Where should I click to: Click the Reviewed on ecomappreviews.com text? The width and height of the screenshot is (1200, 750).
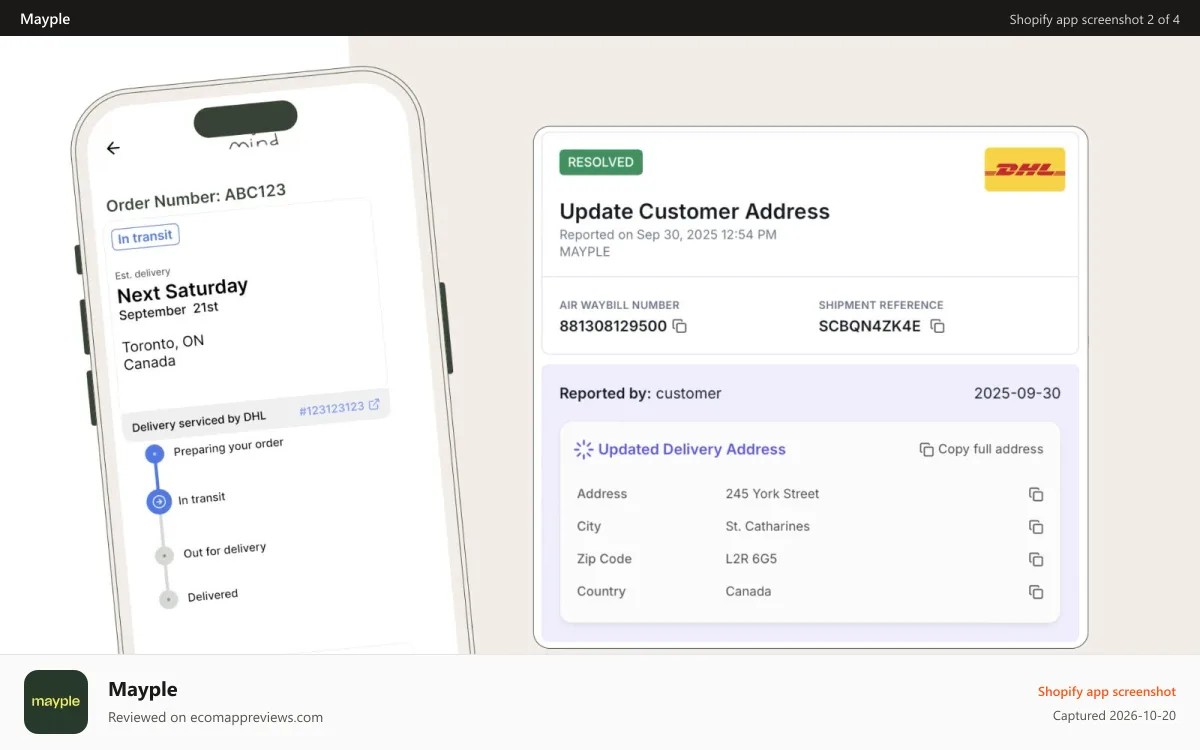[216, 717]
